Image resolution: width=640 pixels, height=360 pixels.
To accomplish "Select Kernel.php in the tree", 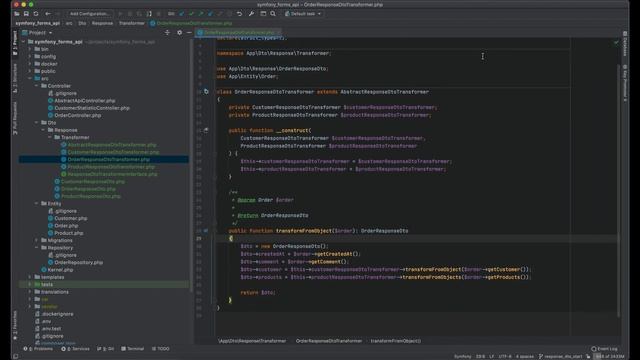I will click(x=60, y=270).
